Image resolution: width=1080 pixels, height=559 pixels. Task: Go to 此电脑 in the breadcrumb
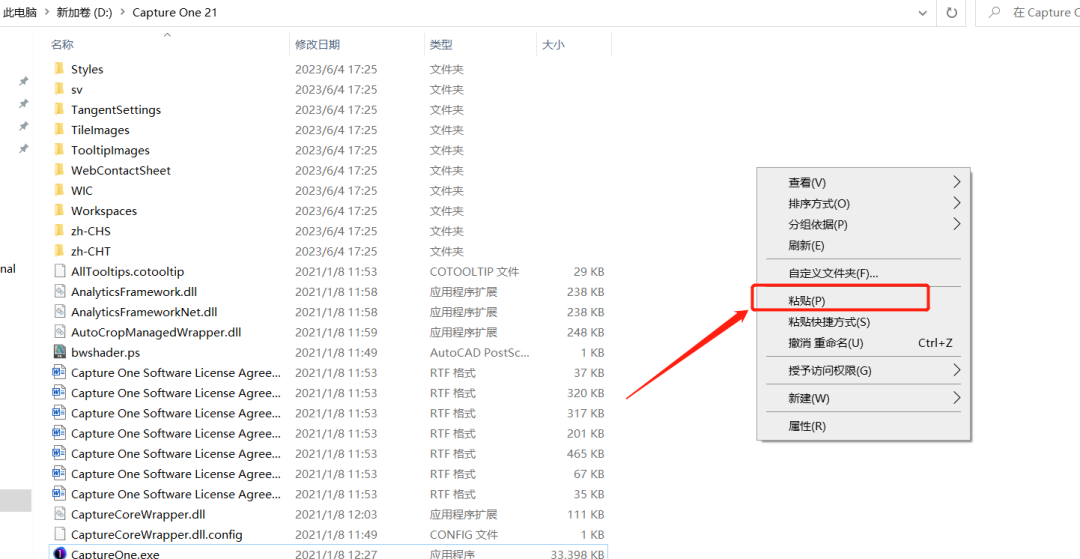point(20,12)
